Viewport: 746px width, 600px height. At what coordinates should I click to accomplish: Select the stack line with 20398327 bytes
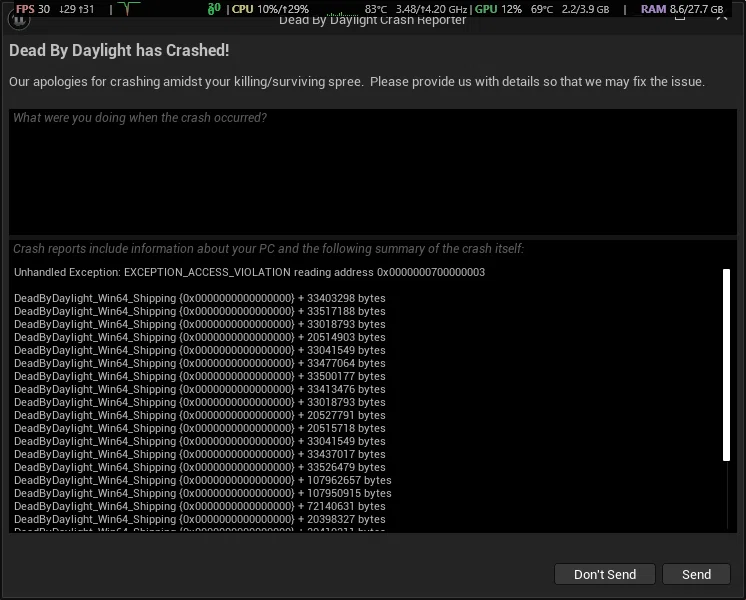199,519
